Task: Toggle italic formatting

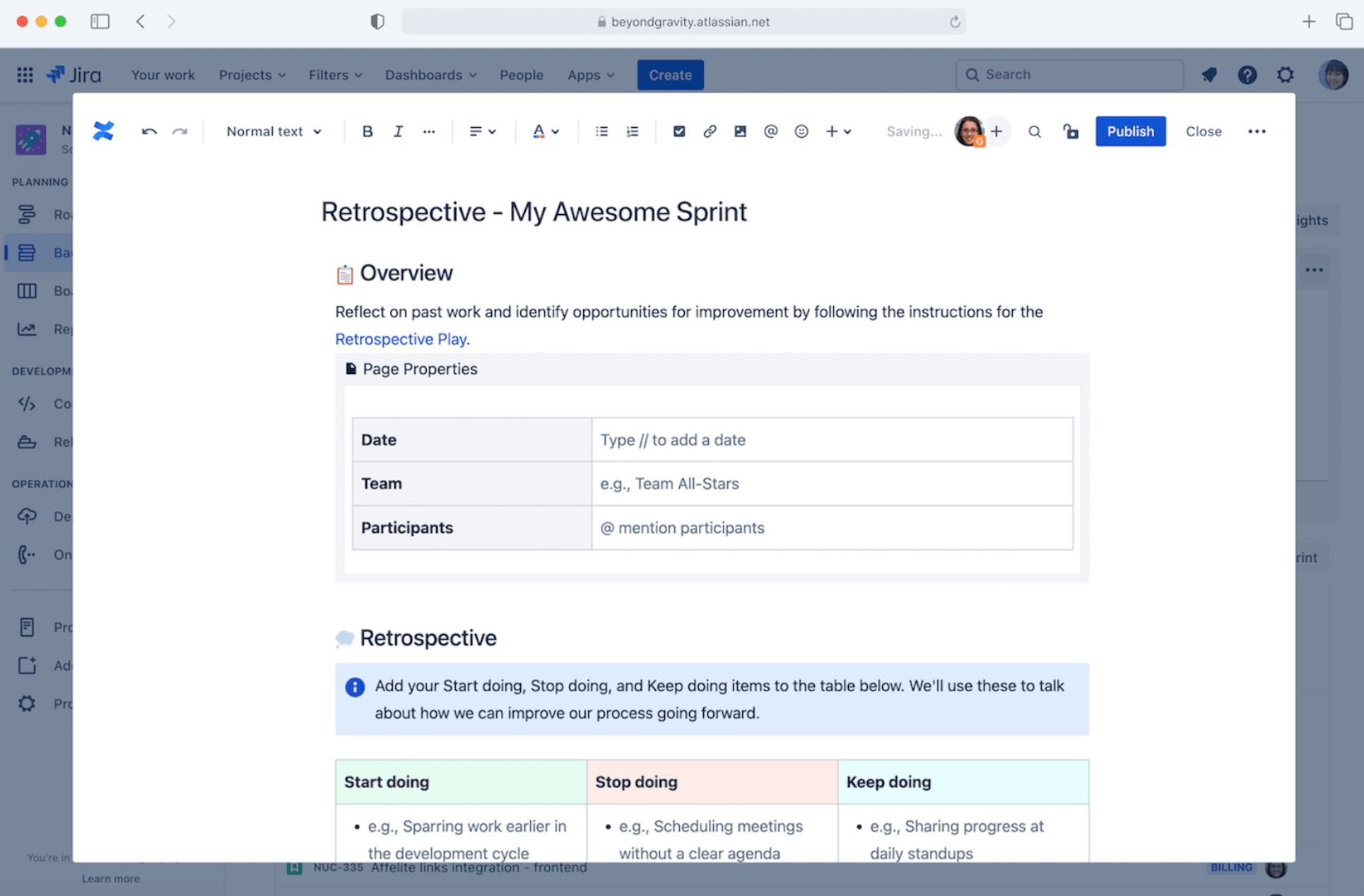Action: point(398,131)
